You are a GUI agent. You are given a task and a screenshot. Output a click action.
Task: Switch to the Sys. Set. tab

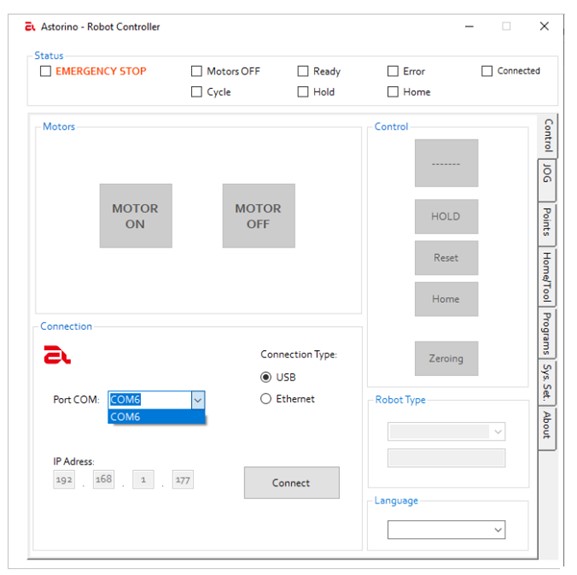pos(547,382)
